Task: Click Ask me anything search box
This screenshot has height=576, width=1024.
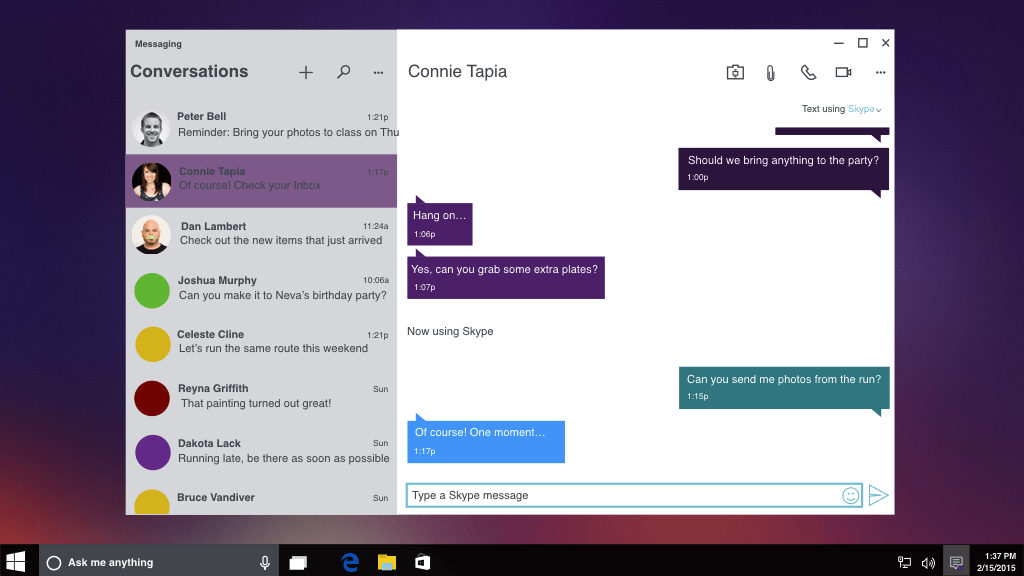Action: coord(159,562)
